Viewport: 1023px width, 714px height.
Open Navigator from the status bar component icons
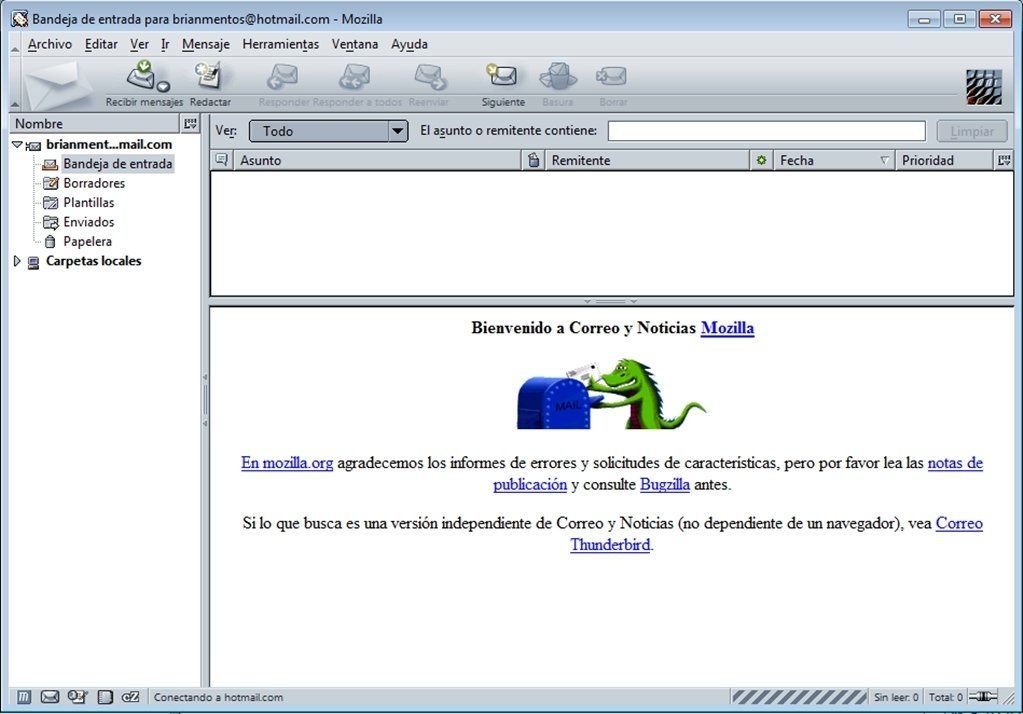pos(23,697)
